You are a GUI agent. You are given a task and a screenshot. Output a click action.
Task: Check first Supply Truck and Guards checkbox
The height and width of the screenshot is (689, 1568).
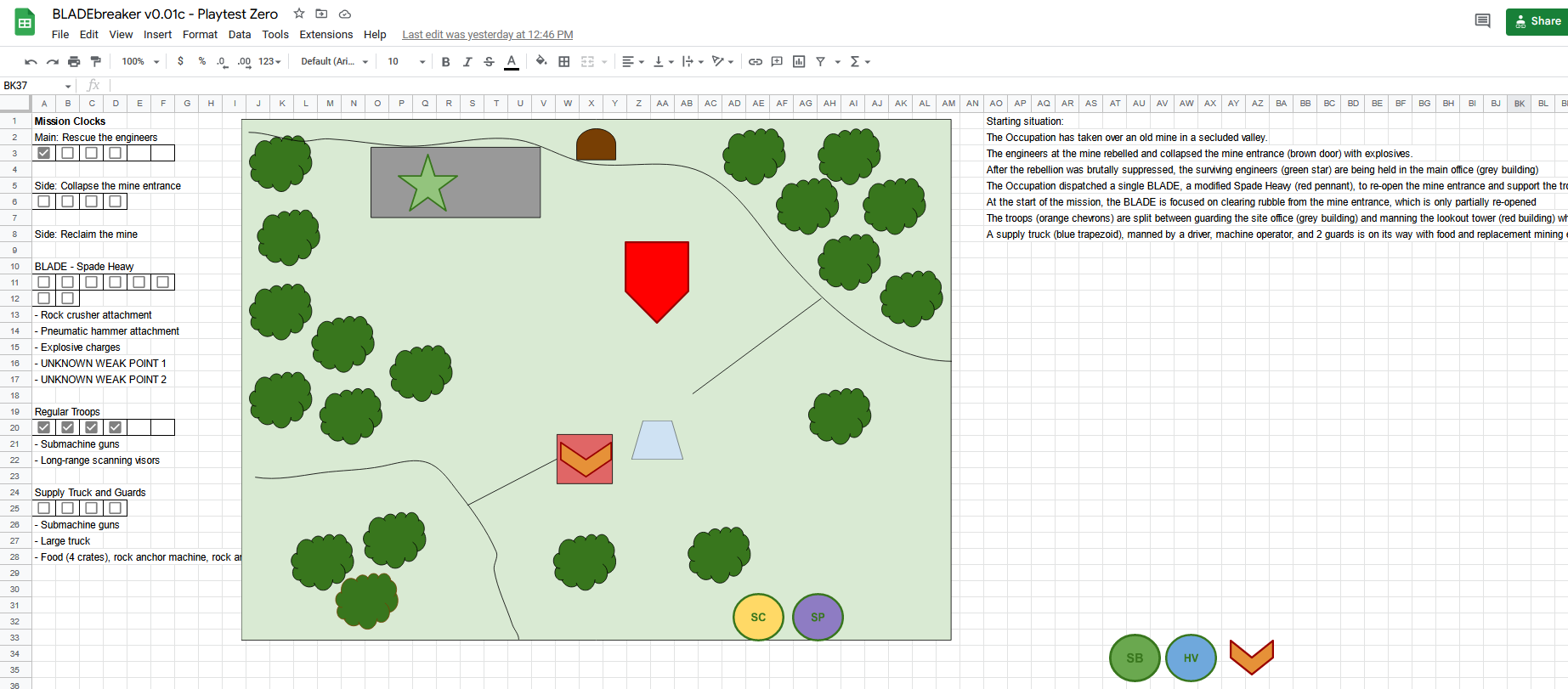coord(44,508)
